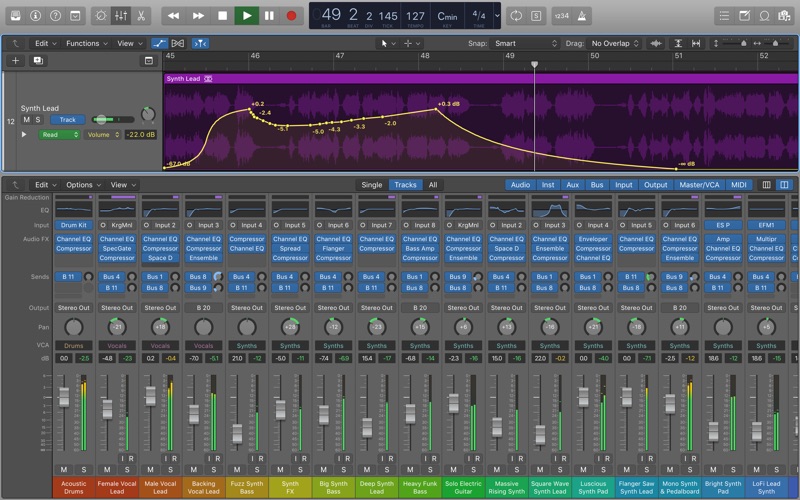Image resolution: width=800 pixels, height=500 pixels.
Task: Enable Cycle mode in the control bar
Action: 515,16
